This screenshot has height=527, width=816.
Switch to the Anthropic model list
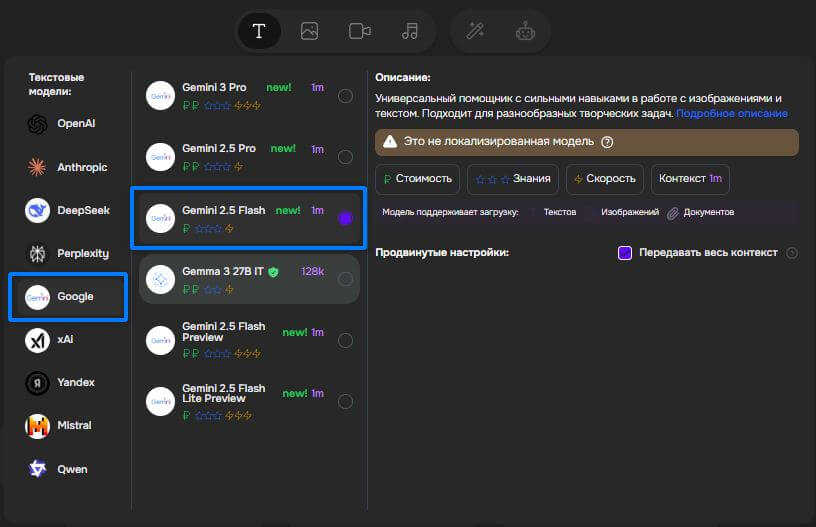(x=67, y=167)
